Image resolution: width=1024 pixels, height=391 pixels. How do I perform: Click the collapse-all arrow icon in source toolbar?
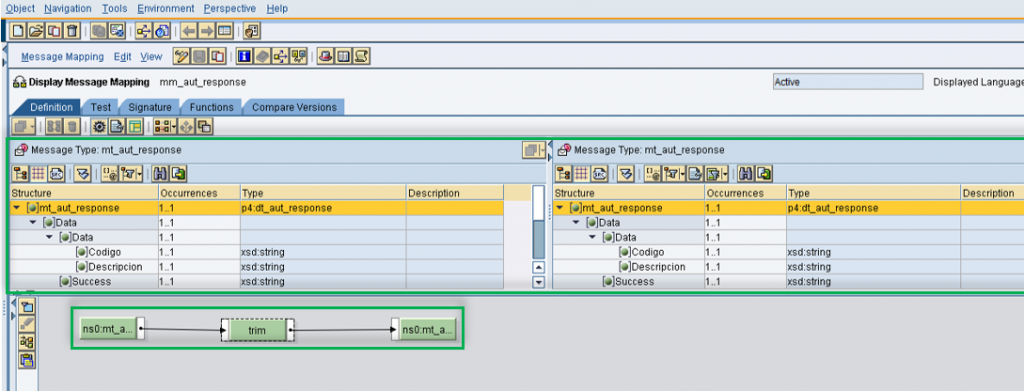point(82,174)
